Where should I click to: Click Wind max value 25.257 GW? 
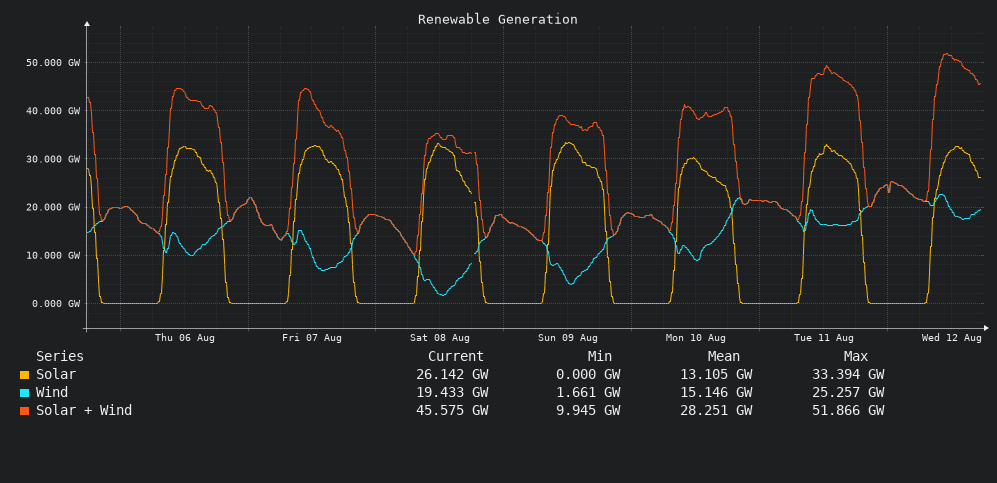click(x=848, y=392)
